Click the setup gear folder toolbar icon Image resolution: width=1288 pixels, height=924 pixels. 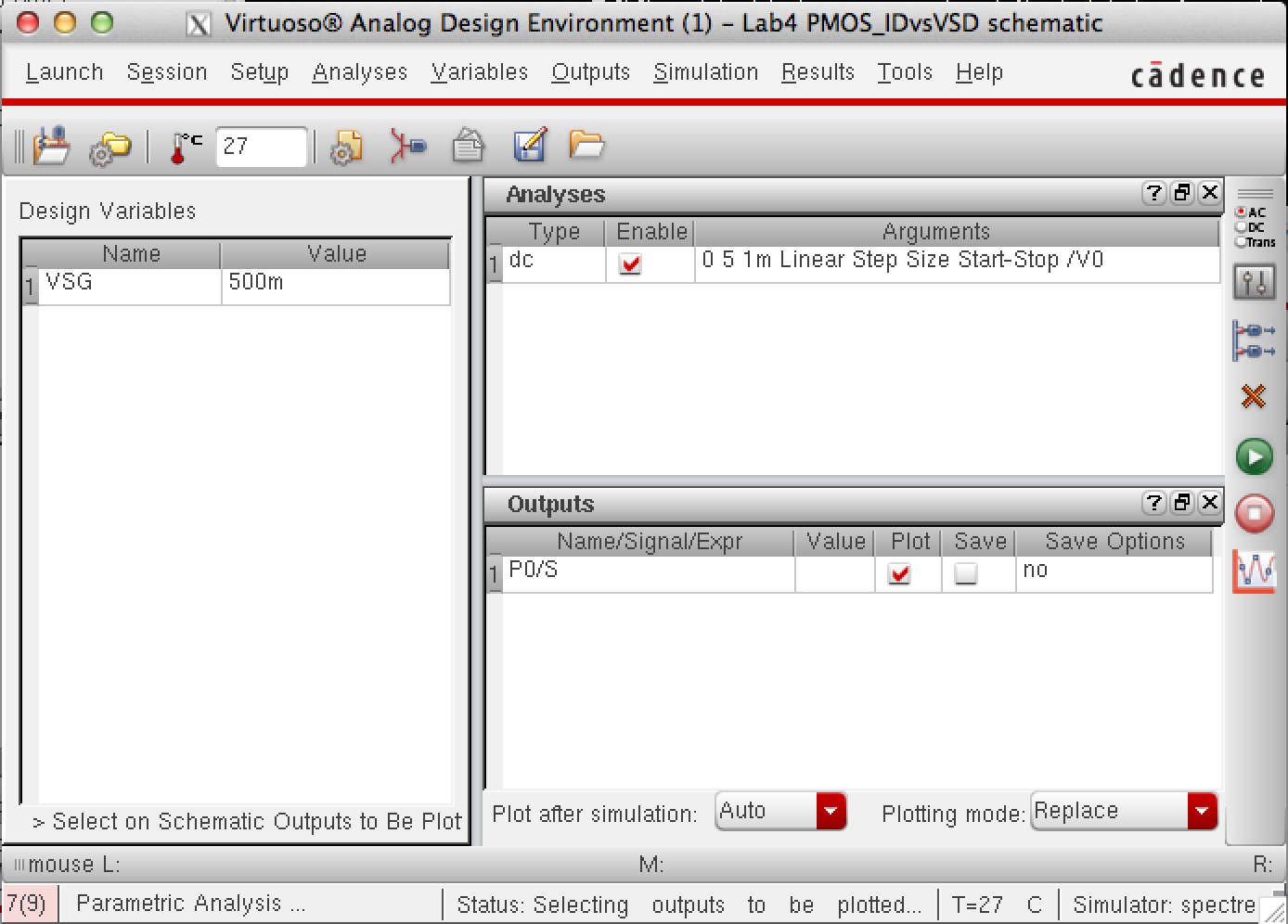pyautogui.click(x=109, y=148)
